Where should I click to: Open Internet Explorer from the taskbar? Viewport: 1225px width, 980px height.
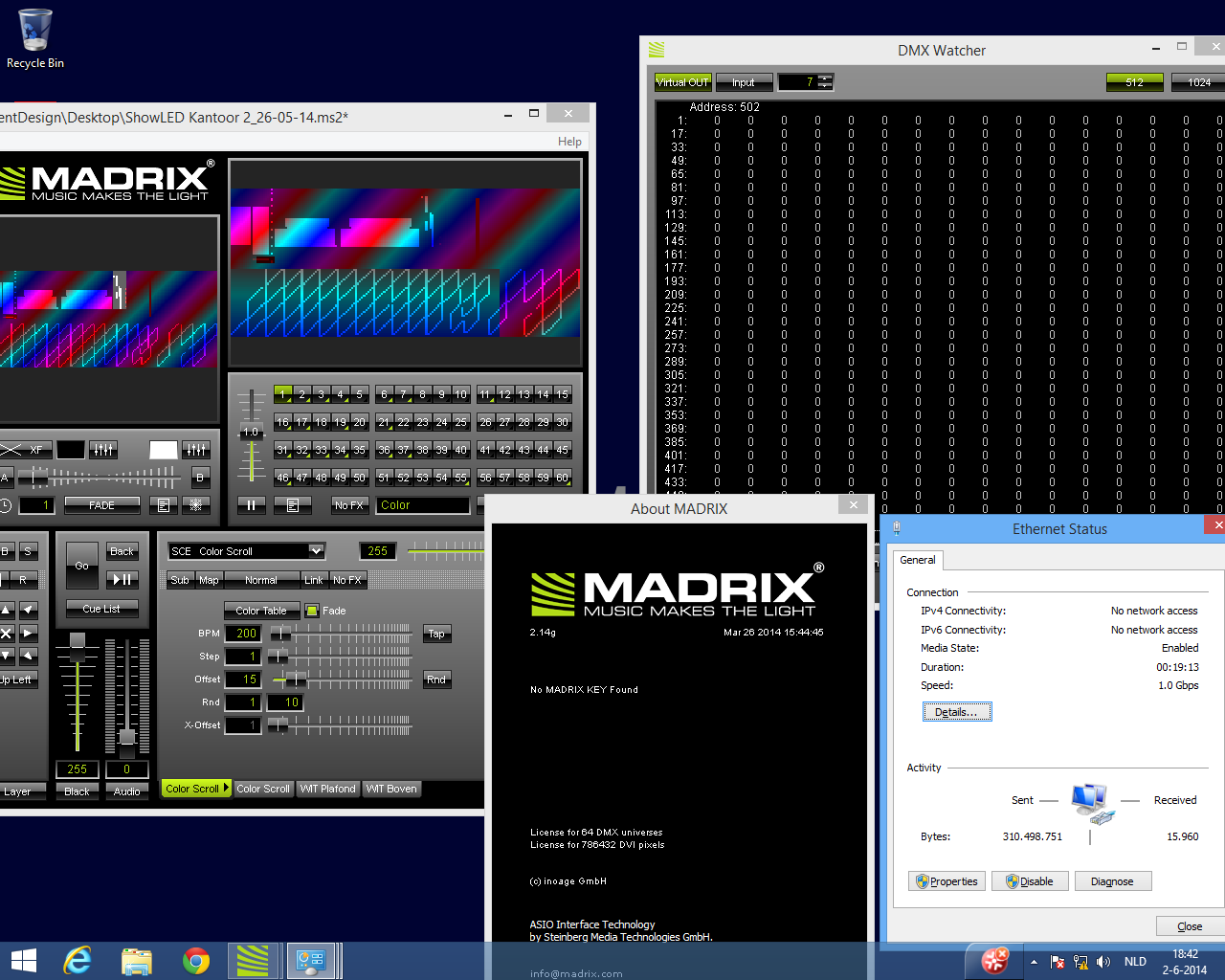[x=77, y=961]
